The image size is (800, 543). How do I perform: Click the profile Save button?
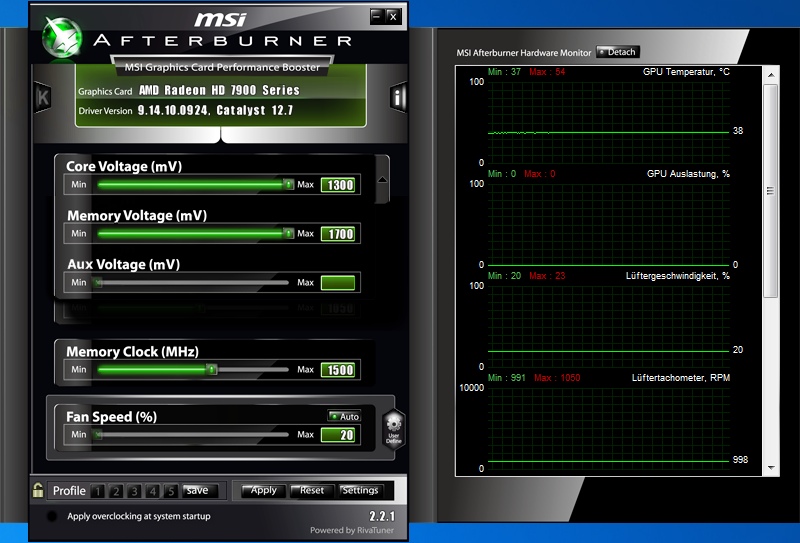click(x=200, y=490)
